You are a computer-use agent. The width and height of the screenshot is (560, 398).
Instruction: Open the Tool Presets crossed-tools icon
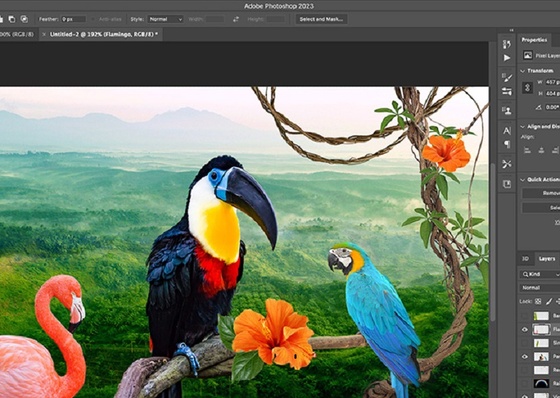click(507, 164)
